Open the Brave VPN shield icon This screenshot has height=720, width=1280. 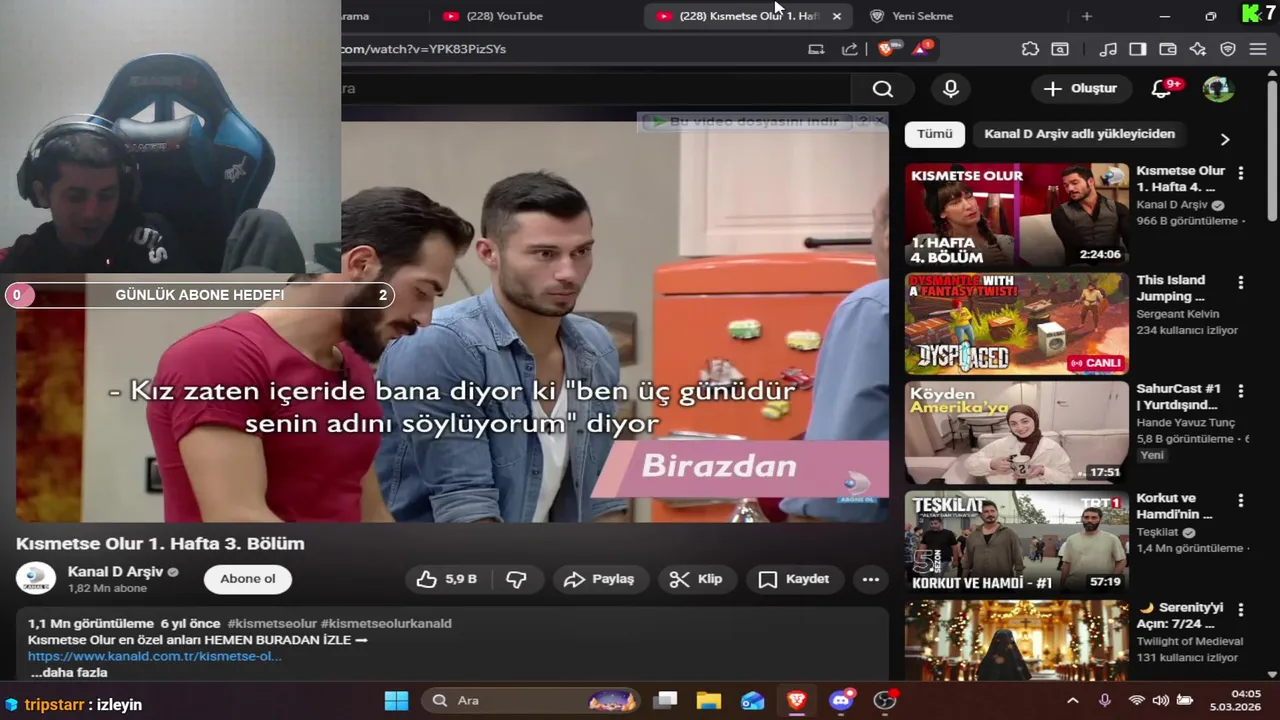click(x=1228, y=49)
